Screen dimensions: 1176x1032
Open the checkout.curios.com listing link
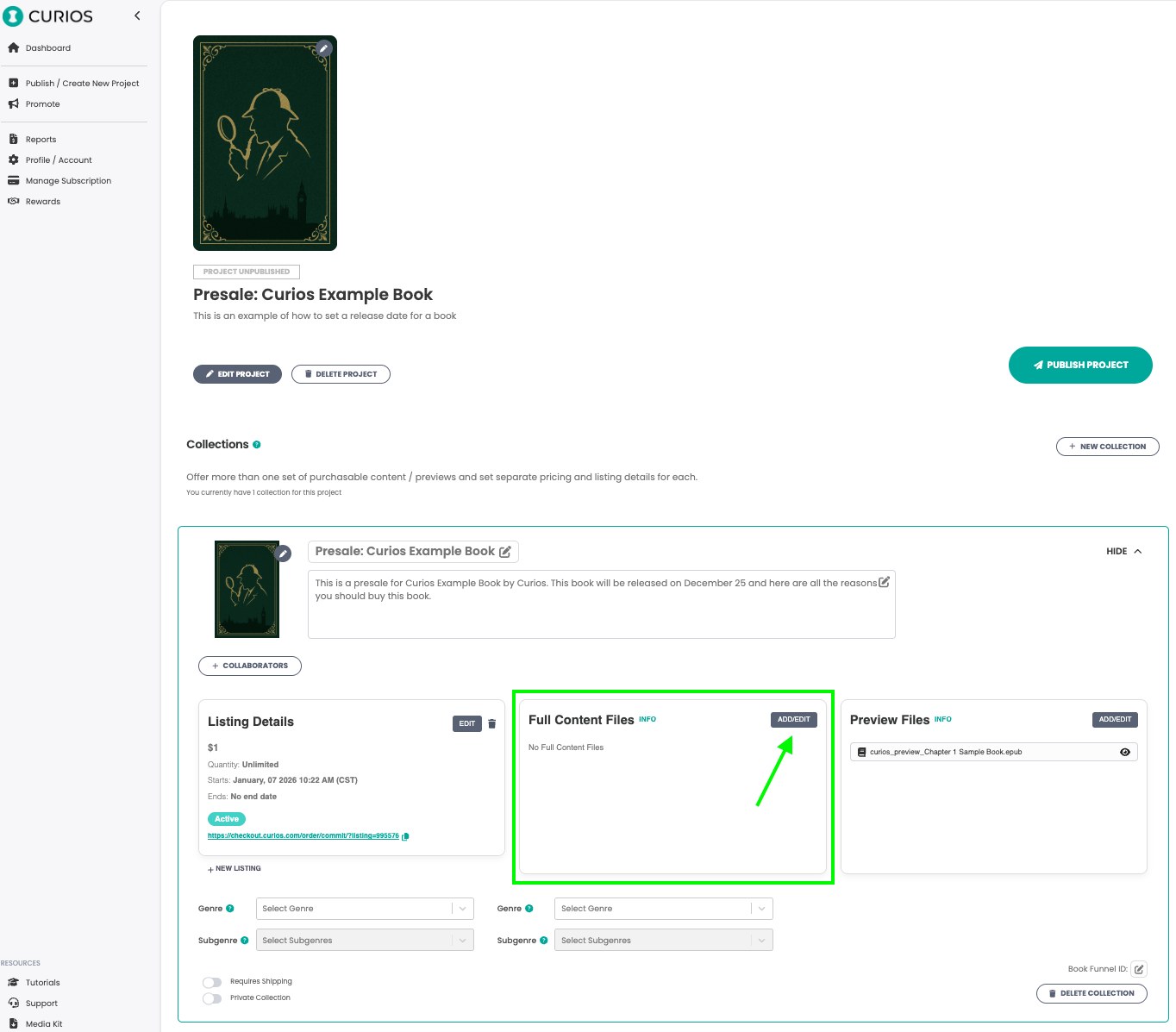(x=302, y=835)
